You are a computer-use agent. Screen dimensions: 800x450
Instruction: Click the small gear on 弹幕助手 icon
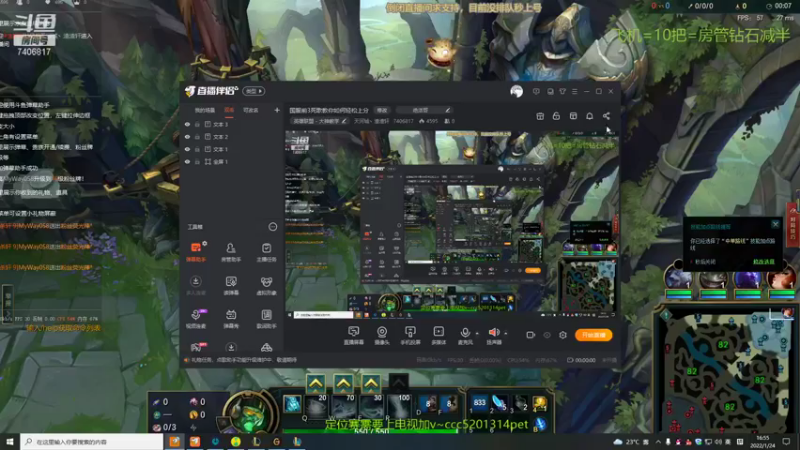pos(204,244)
